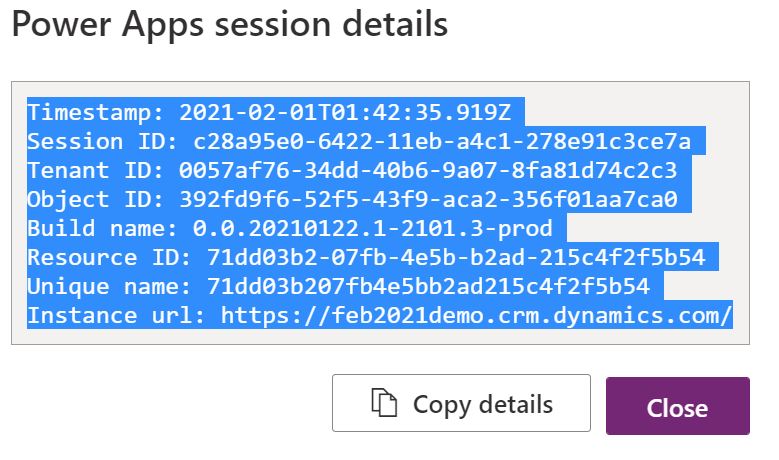Click the 0.0.20210122.1-2101.3-prod build value
Image resolution: width=779 pixels, height=460 pixels.
[373, 228]
